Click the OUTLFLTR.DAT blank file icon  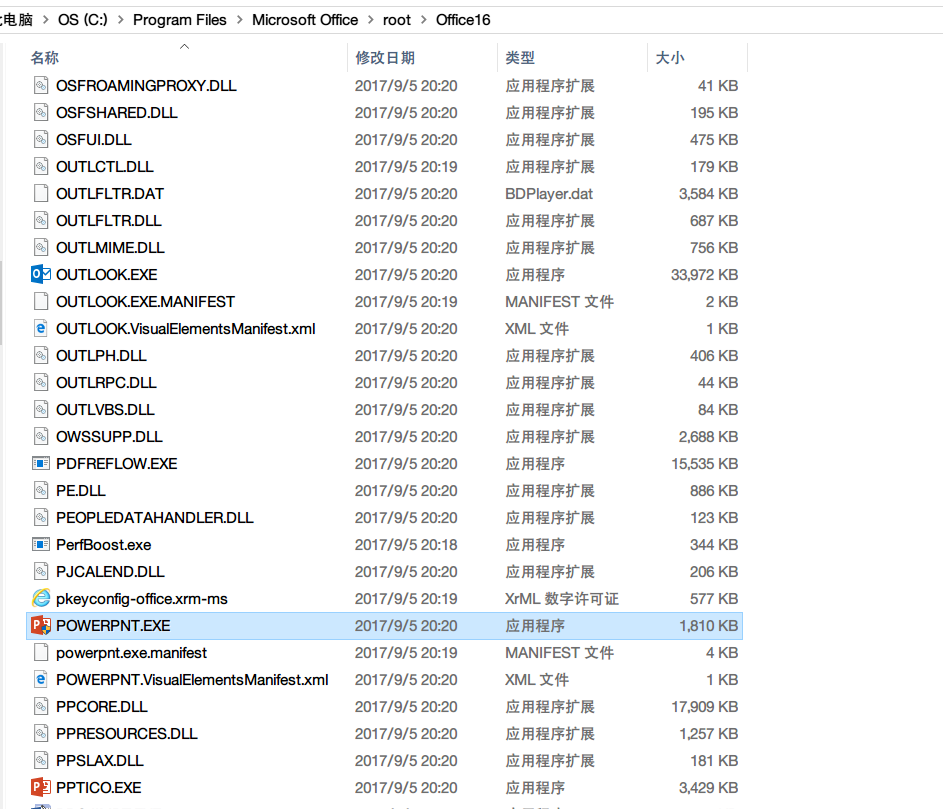pos(41,193)
